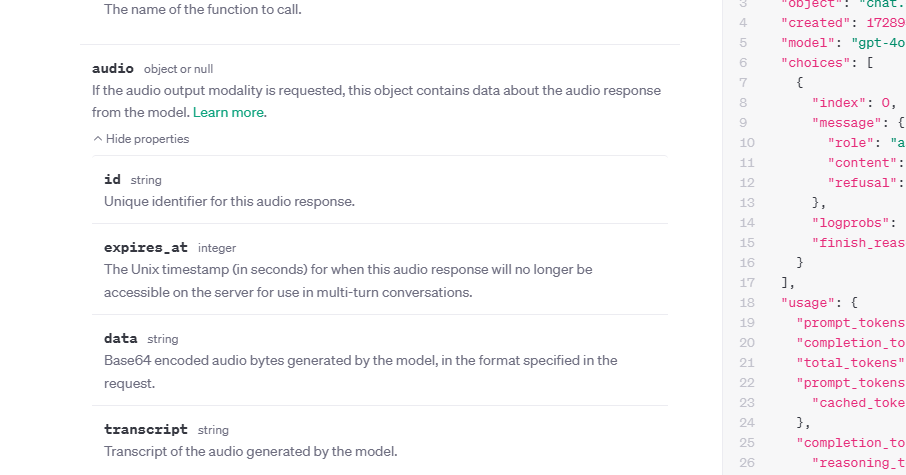Select the transcript property name
This screenshot has width=906, height=475.
pos(146,430)
